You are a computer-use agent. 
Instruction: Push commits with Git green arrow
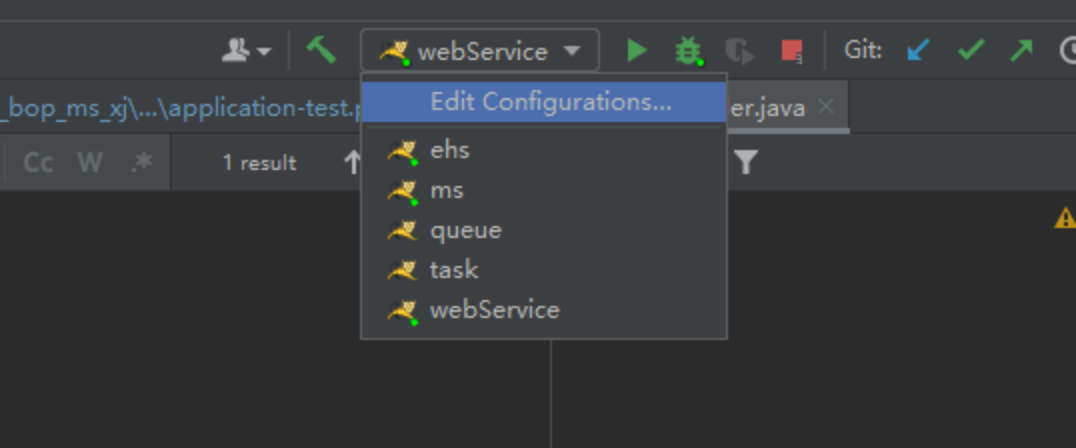tap(1021, 51)
